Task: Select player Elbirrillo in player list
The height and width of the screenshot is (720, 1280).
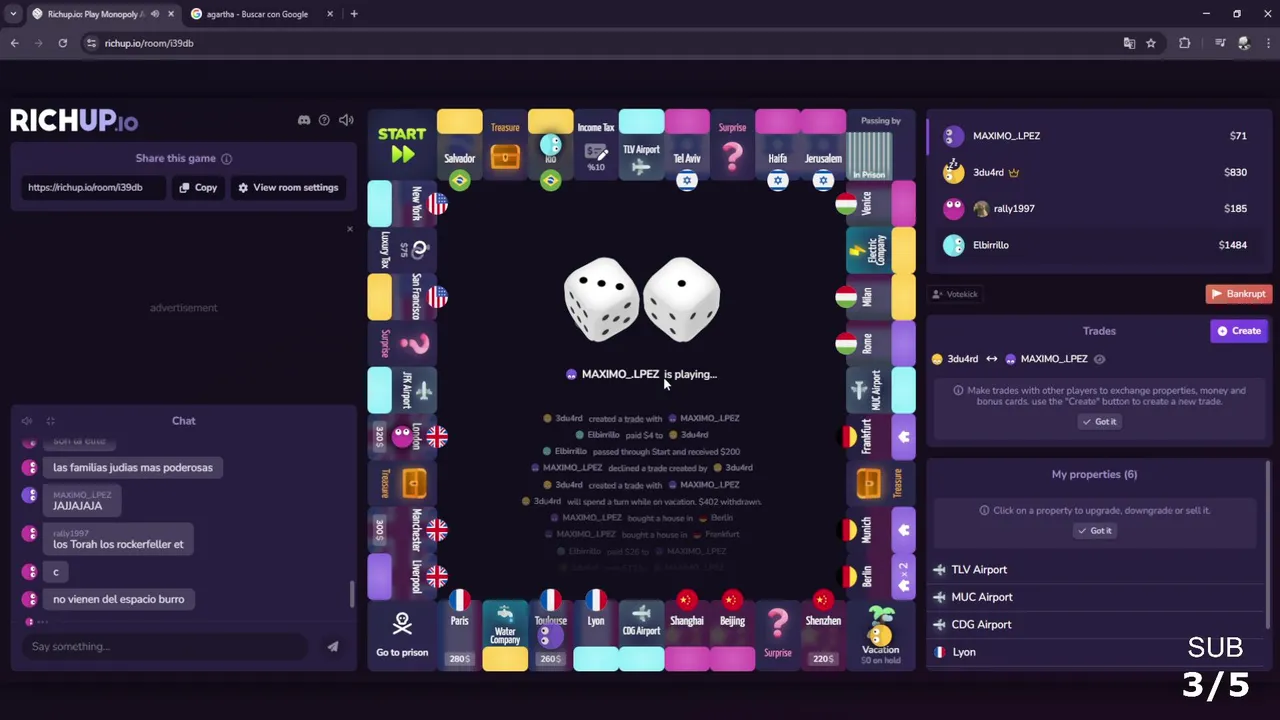Action: [1097, 245]
